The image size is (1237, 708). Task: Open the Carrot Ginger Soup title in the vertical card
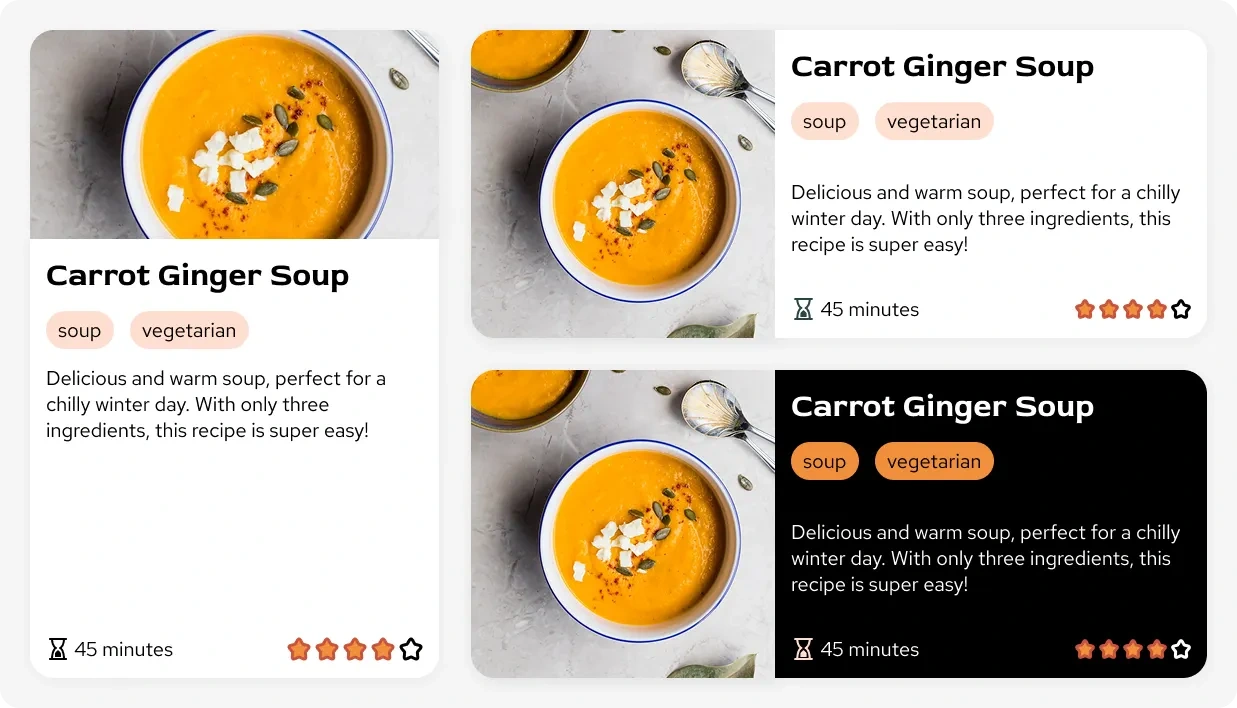(198, 275)
